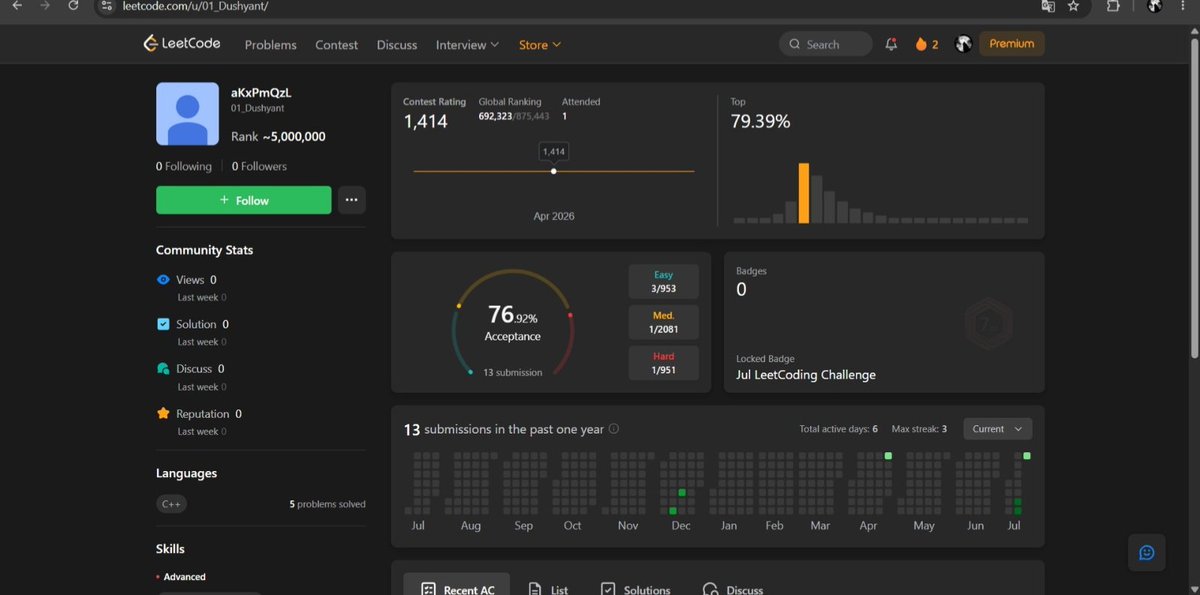1200x595 pixels.
Task: Click the Rank ~5,000,000 text
Action: [x=278, y=137]
